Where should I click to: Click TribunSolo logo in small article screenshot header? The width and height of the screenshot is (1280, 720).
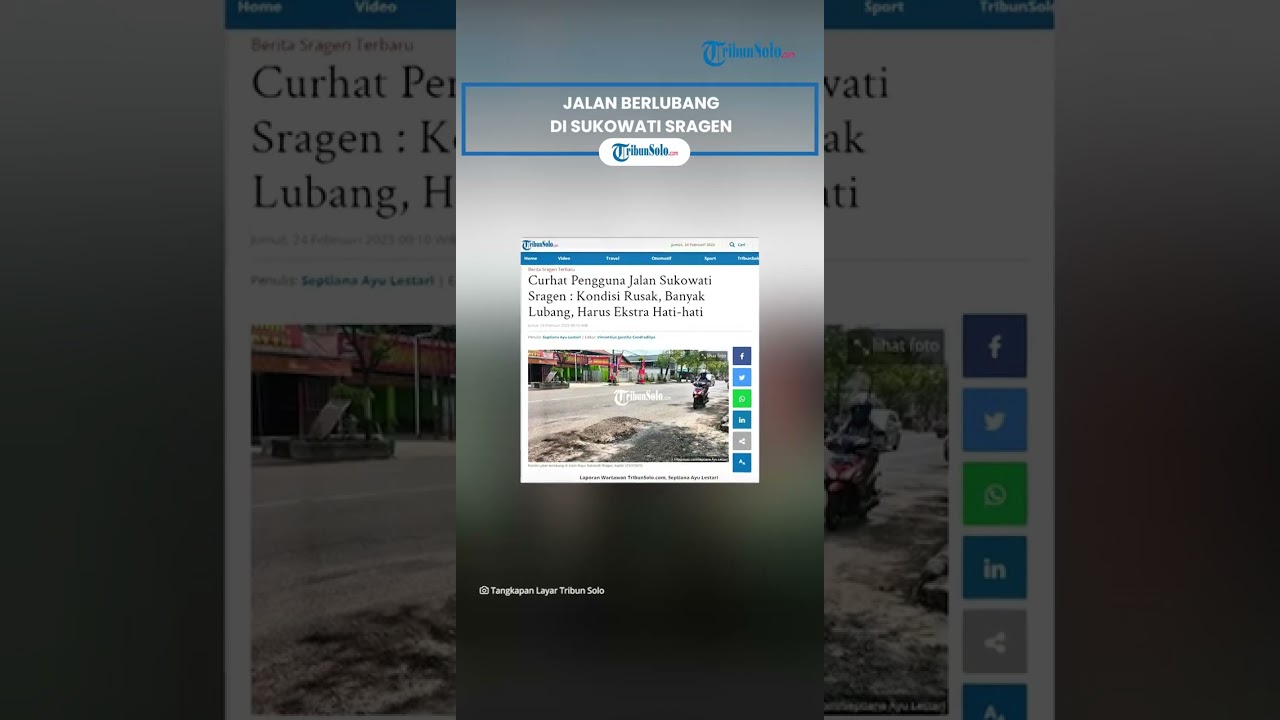(539, 244)
